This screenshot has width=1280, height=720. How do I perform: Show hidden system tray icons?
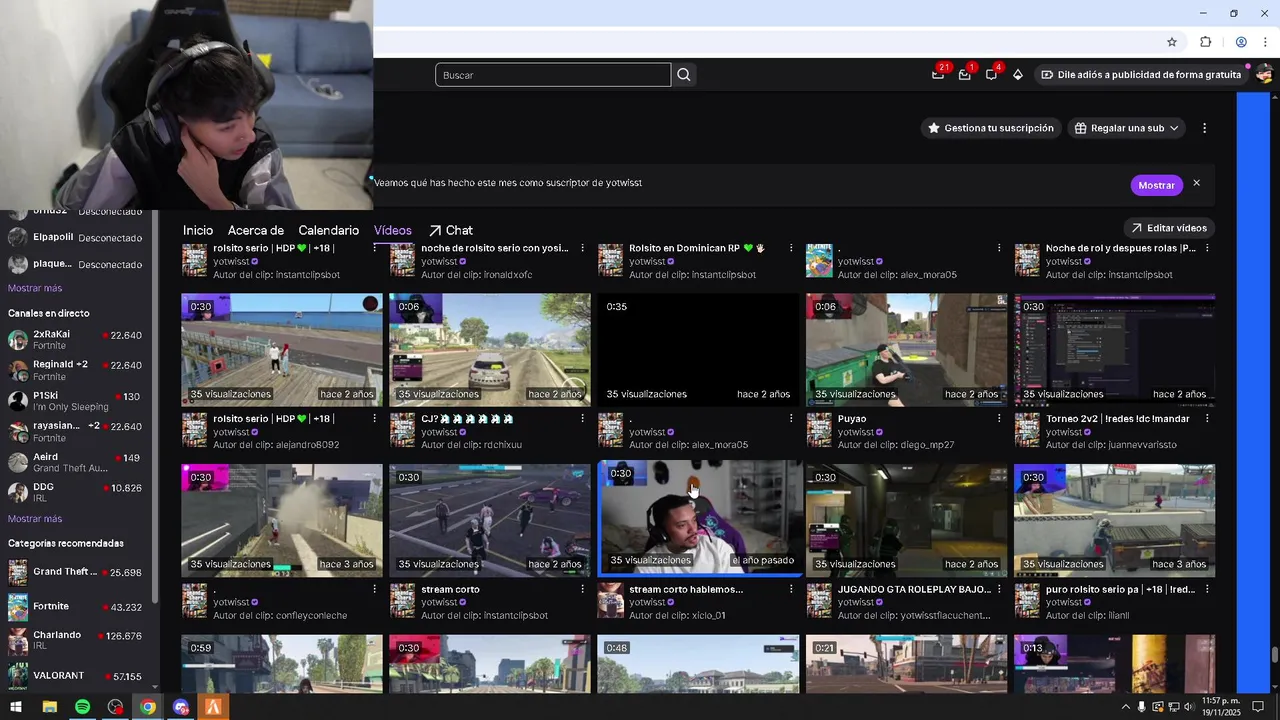(x=1126, y=707)
